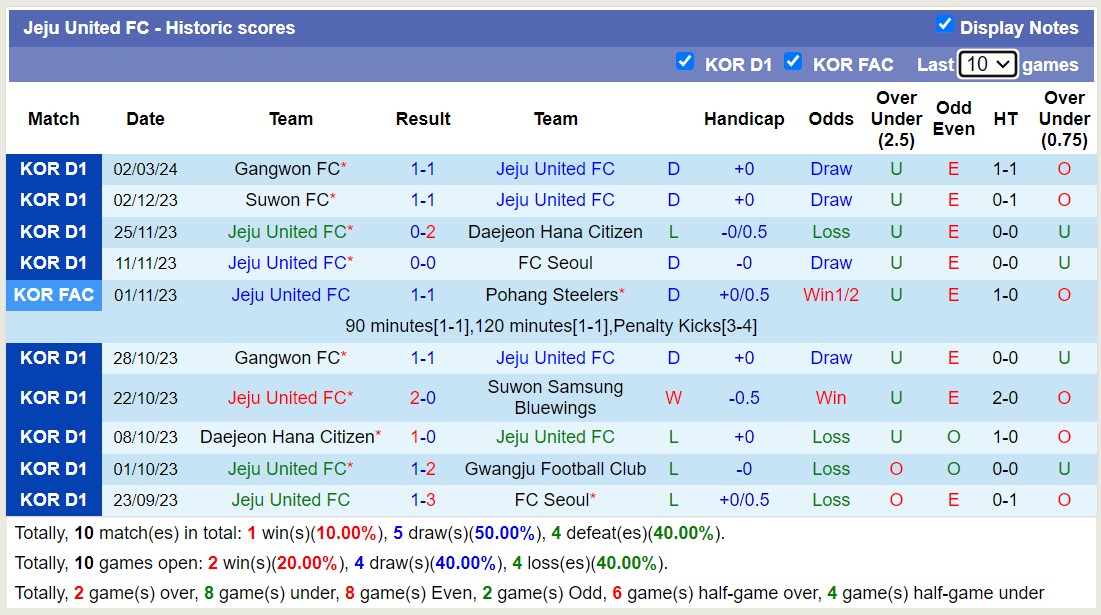Click the Handicap column header
The width and height of the screenshot is (1101, 615).
click(745, 118)
